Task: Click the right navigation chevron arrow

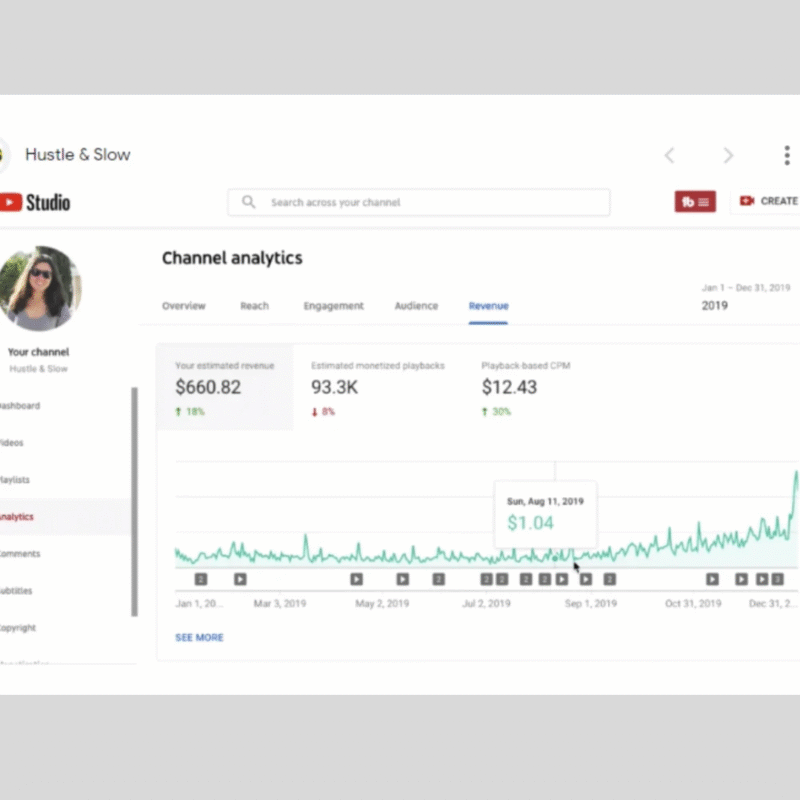Action: coord(728,155)
